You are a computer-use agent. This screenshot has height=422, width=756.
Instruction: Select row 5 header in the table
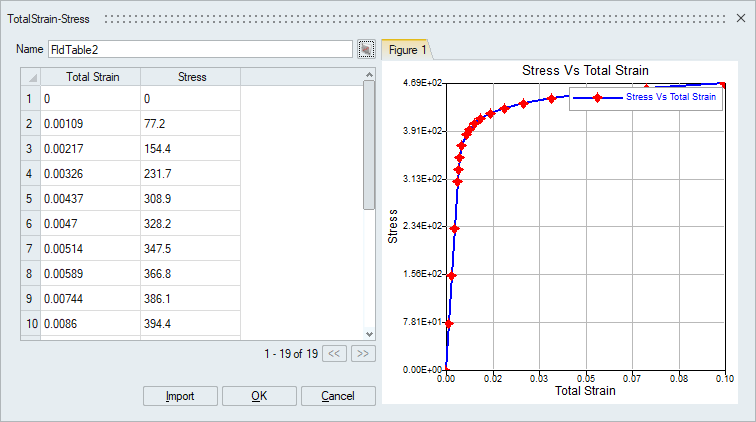(x=30, y=200)
